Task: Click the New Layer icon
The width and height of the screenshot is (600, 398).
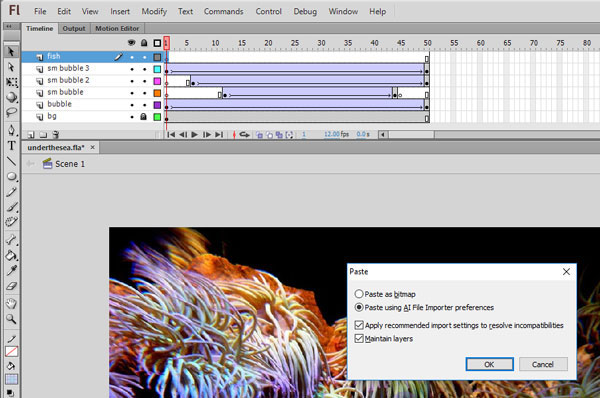Action: click(31, 135)
